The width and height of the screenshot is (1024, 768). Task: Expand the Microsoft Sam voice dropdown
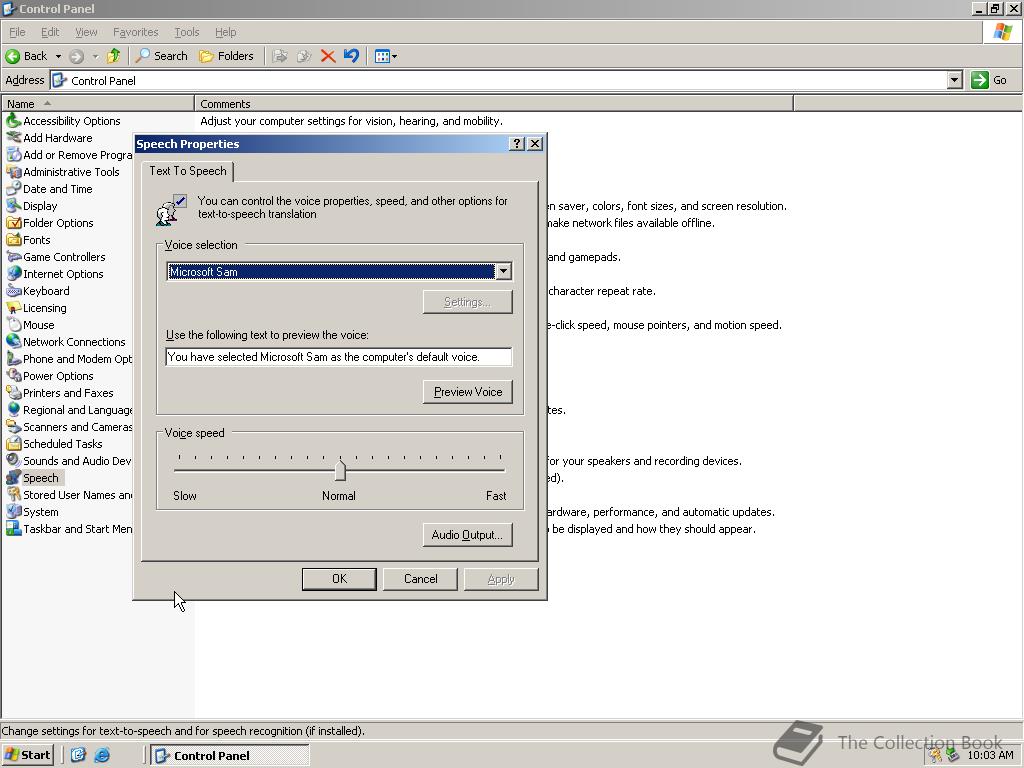pyautogui.click(x=504, y=272)
